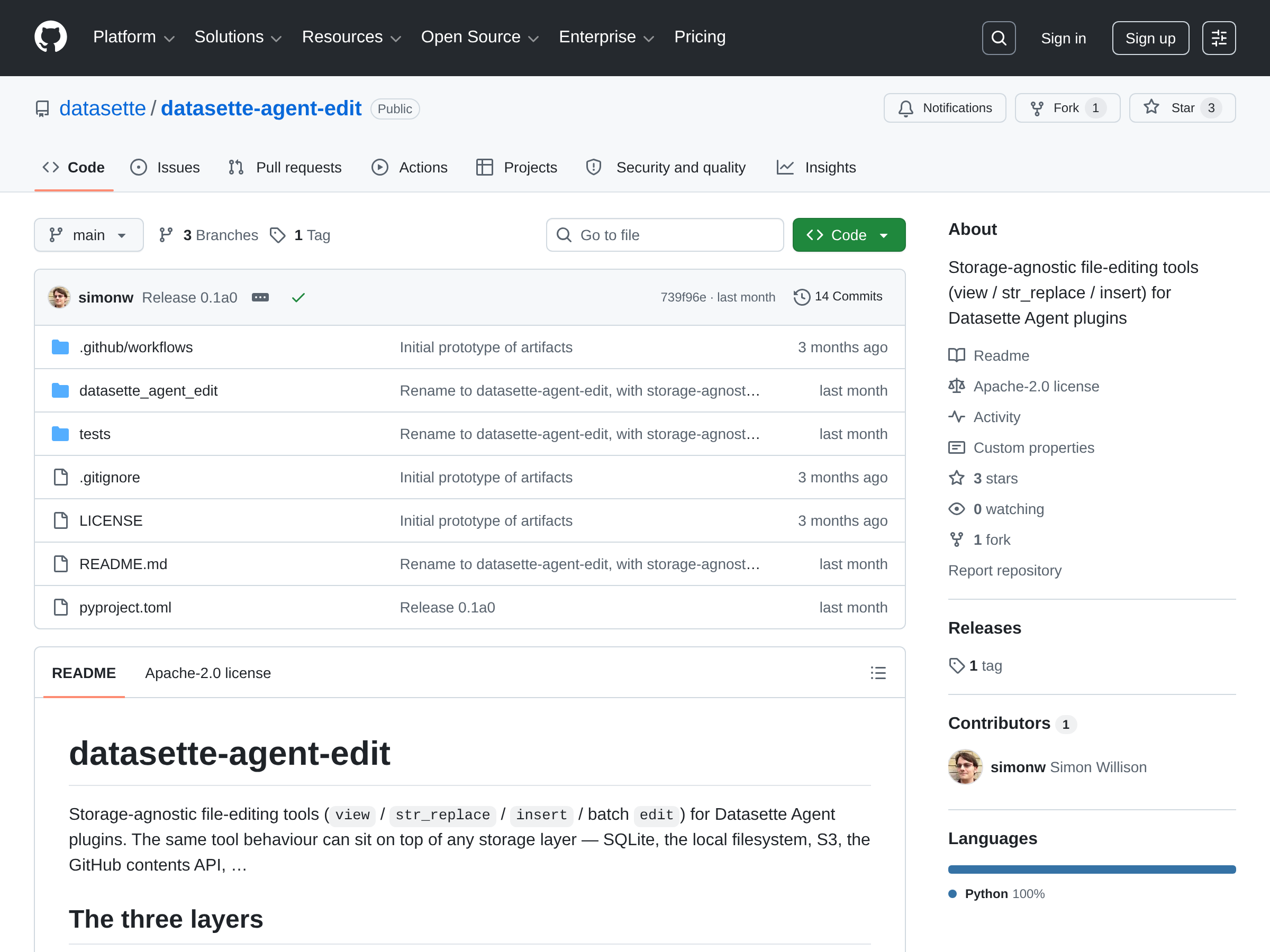Open the README outline list icon
Screen dimensions: 1270x952
(878, 673)
